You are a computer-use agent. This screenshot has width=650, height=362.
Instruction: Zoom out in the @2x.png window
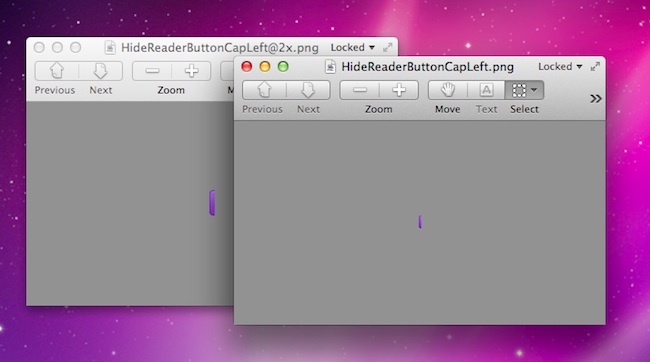click(152, 71)
